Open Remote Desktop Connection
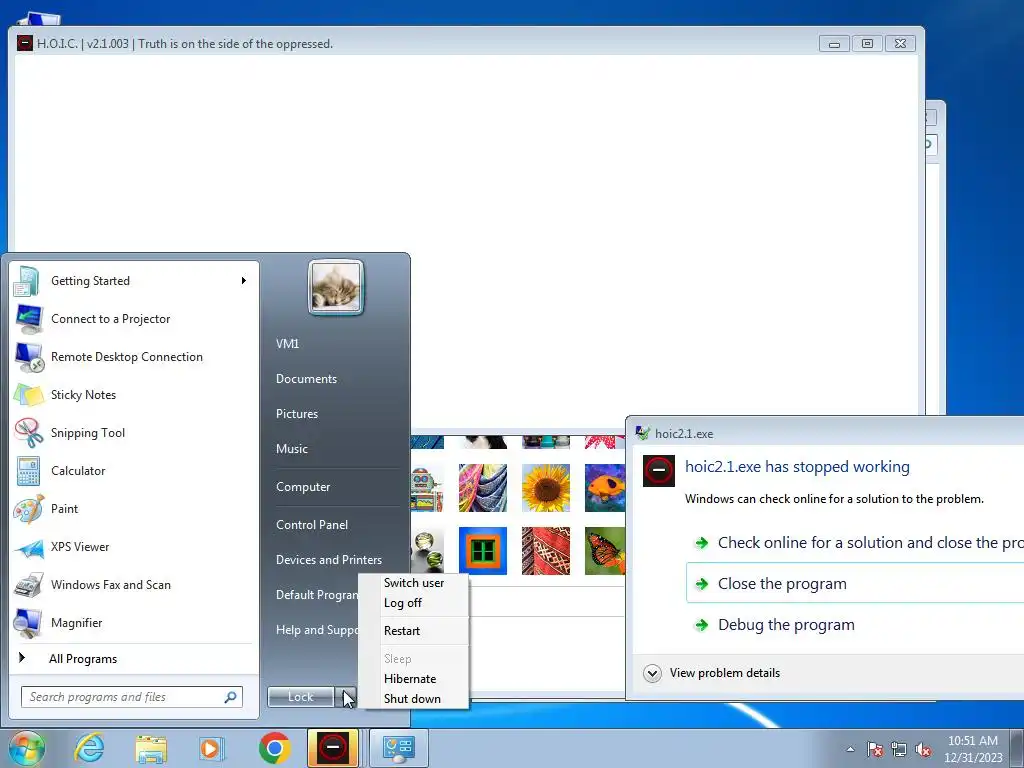1024x768 pixels. 134,357
